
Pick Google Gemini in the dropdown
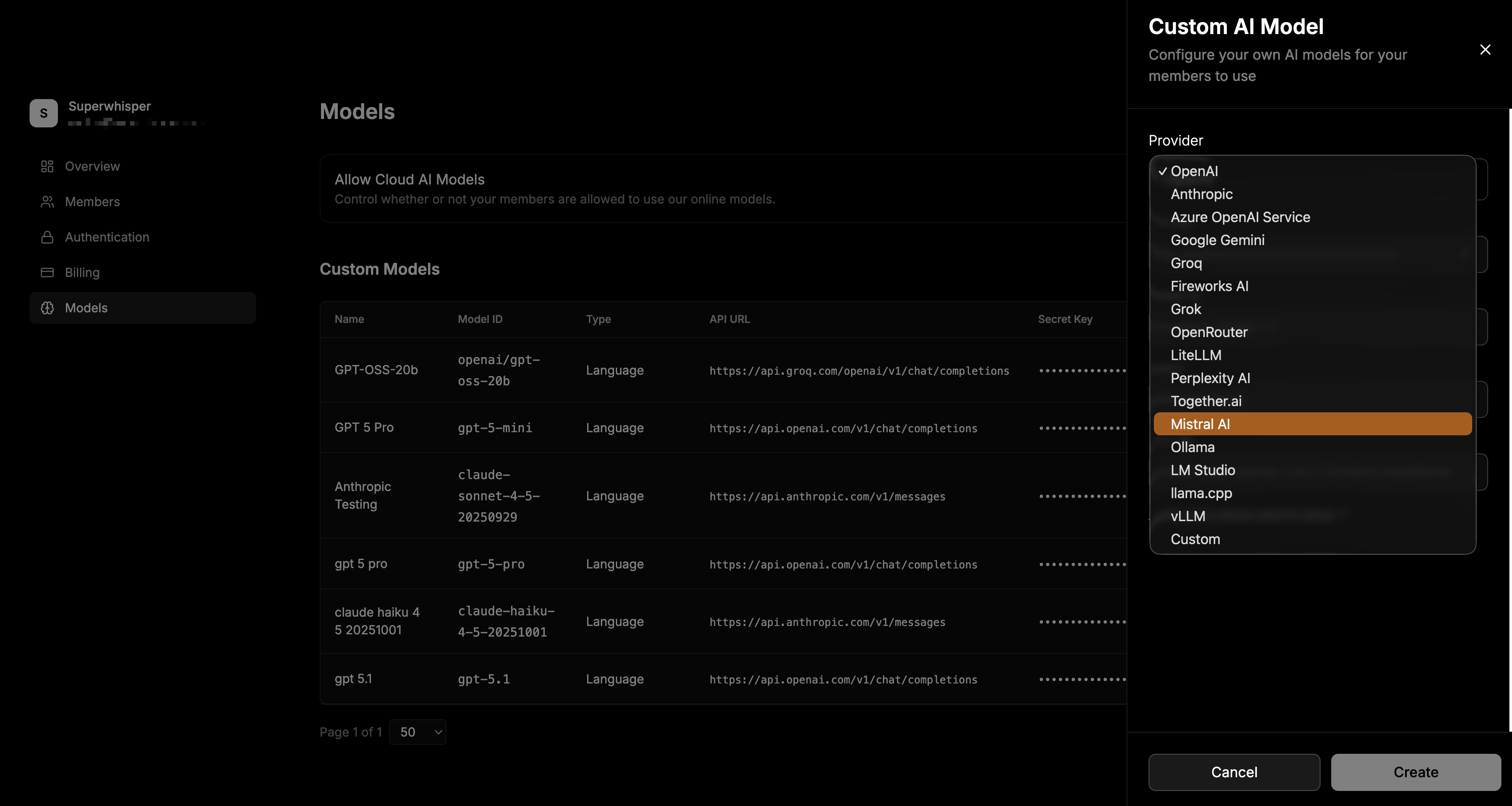click(x=1217, y=240)
